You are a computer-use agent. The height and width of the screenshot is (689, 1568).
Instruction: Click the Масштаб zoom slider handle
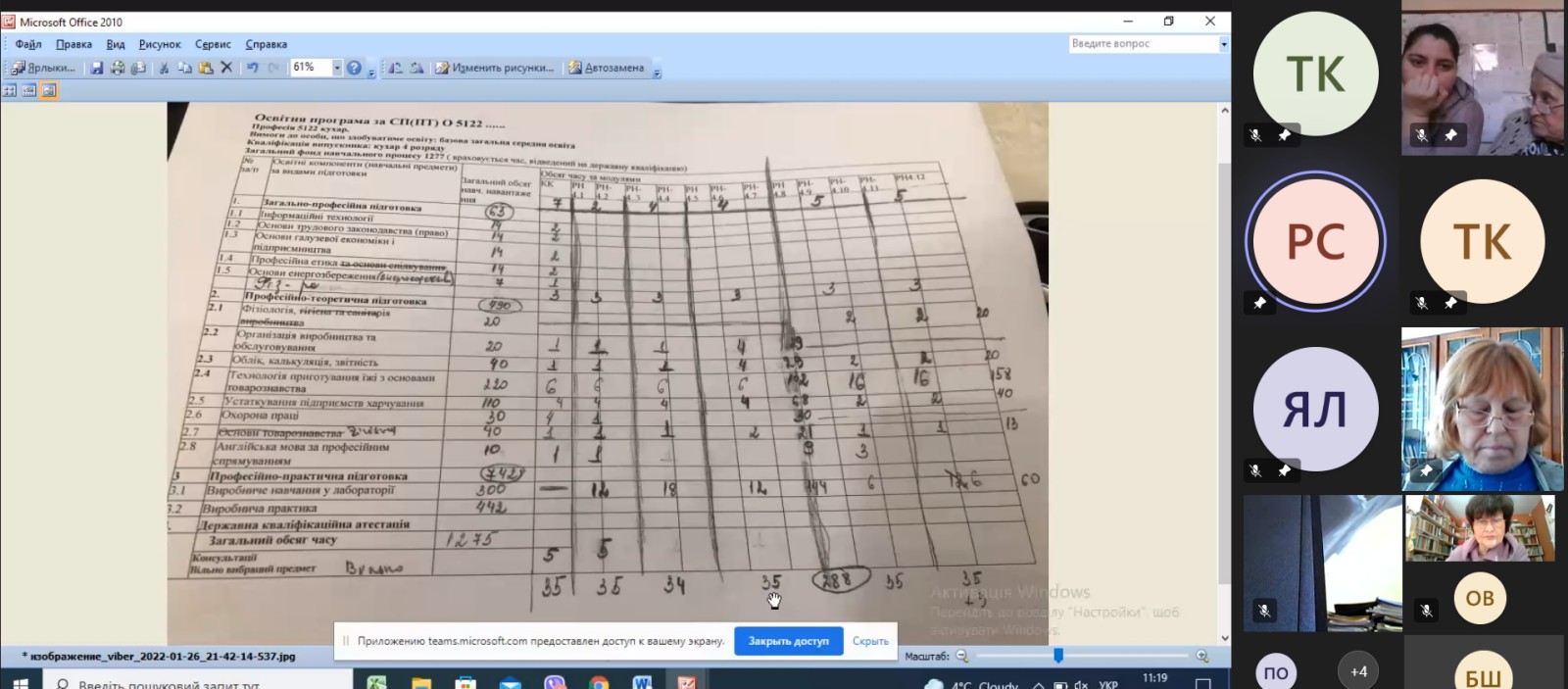[x=1058, y=656]
